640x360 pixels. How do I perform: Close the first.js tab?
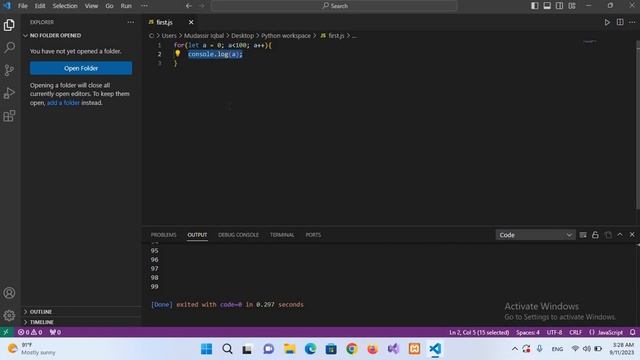pyautogui.click(x=191, y=22)
